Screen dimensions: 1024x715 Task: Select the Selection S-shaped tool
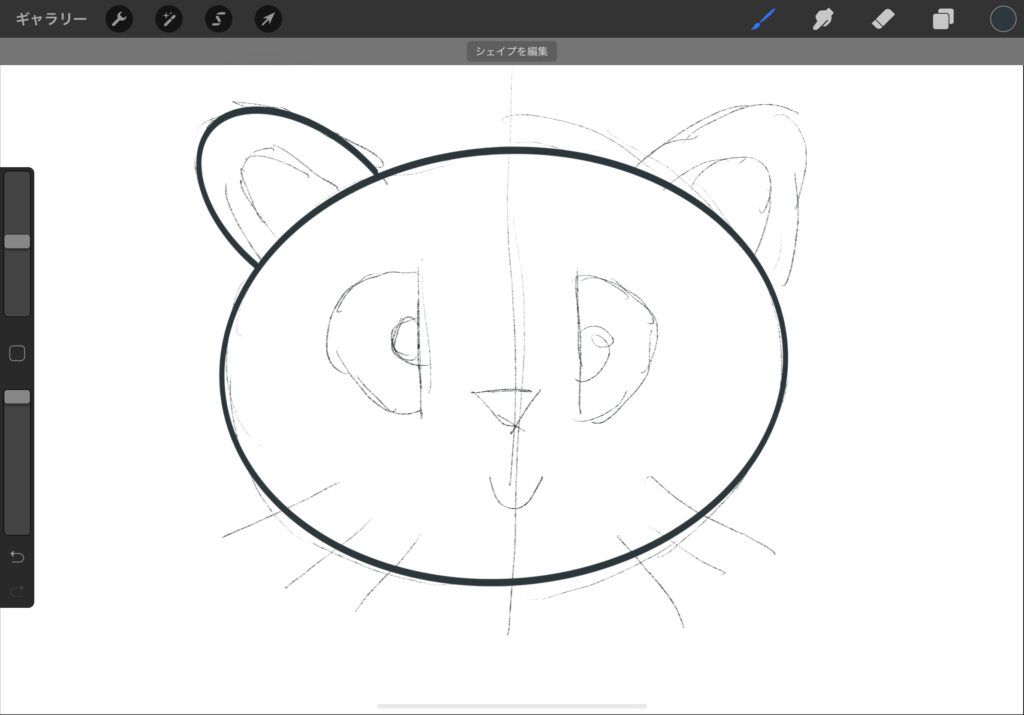[218, 19]
